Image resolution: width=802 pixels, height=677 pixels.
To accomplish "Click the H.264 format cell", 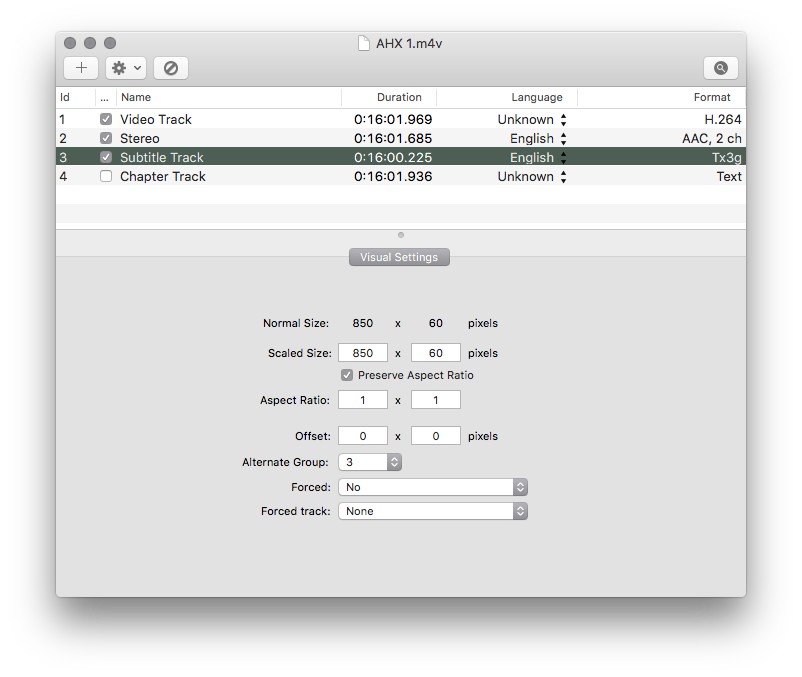I will [x=723, y=119].
